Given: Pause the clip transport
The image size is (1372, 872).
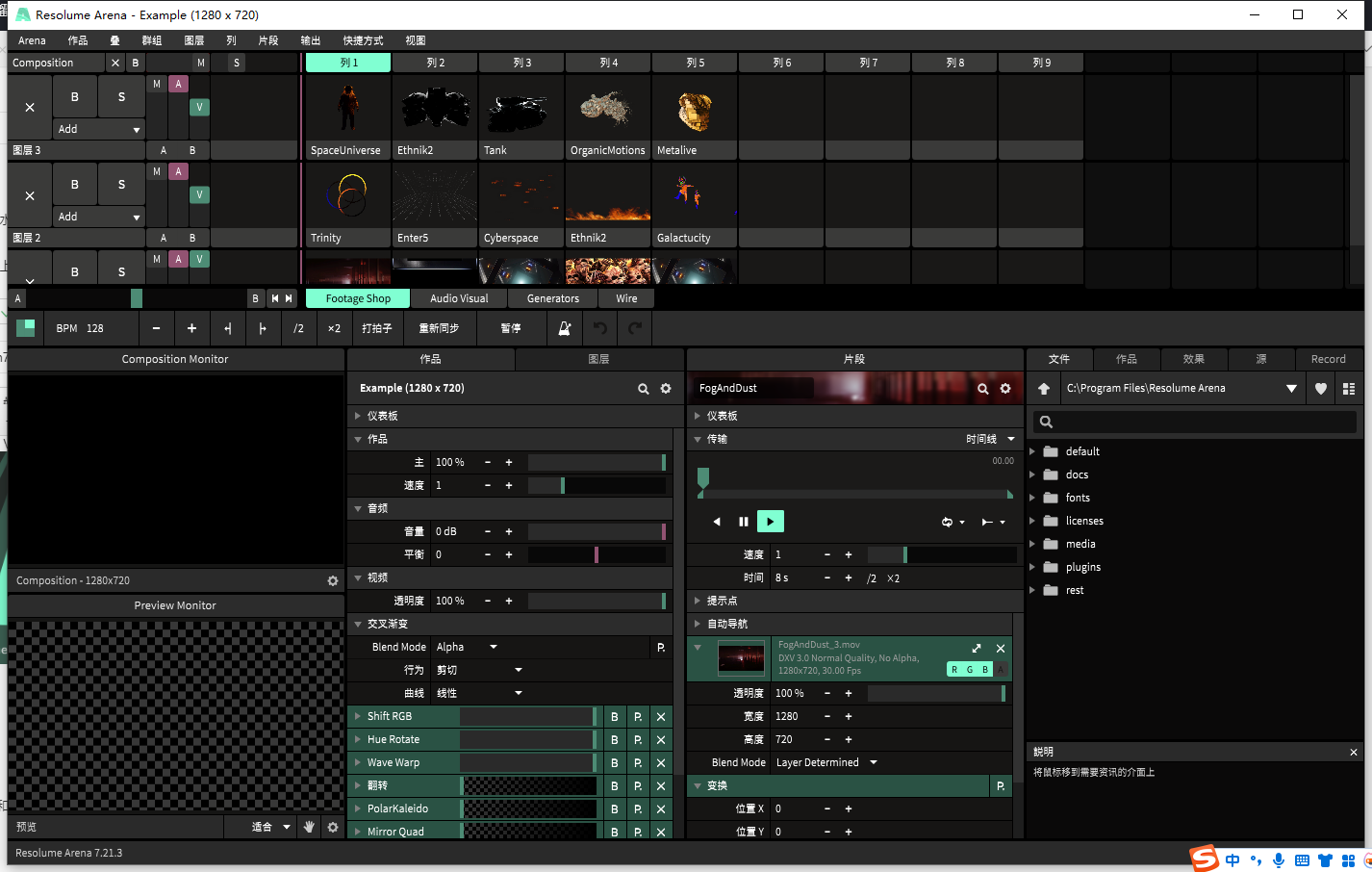Looking at the screenshot, I should coord(743,522).
